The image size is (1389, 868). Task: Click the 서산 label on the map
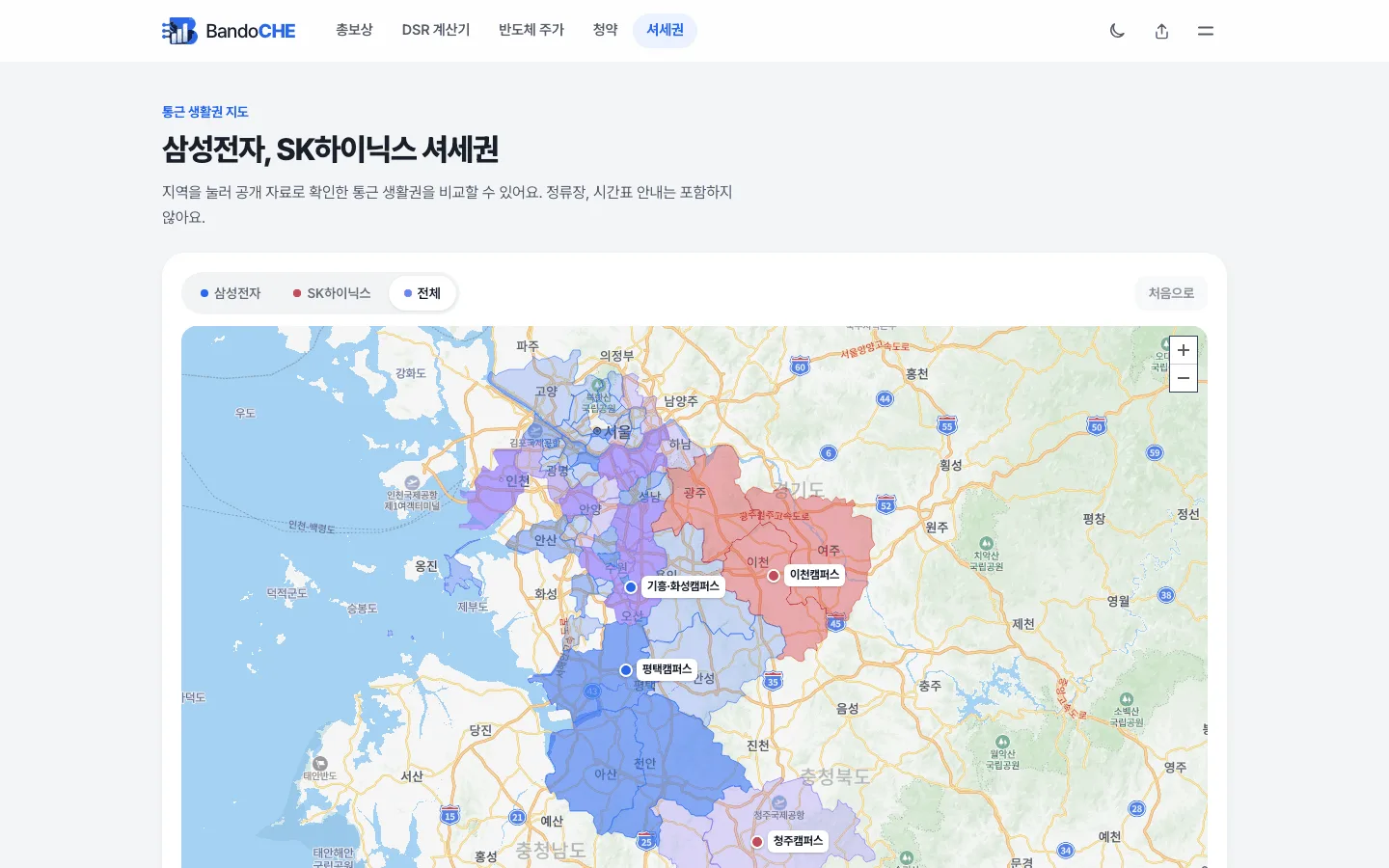pos(412,776)
